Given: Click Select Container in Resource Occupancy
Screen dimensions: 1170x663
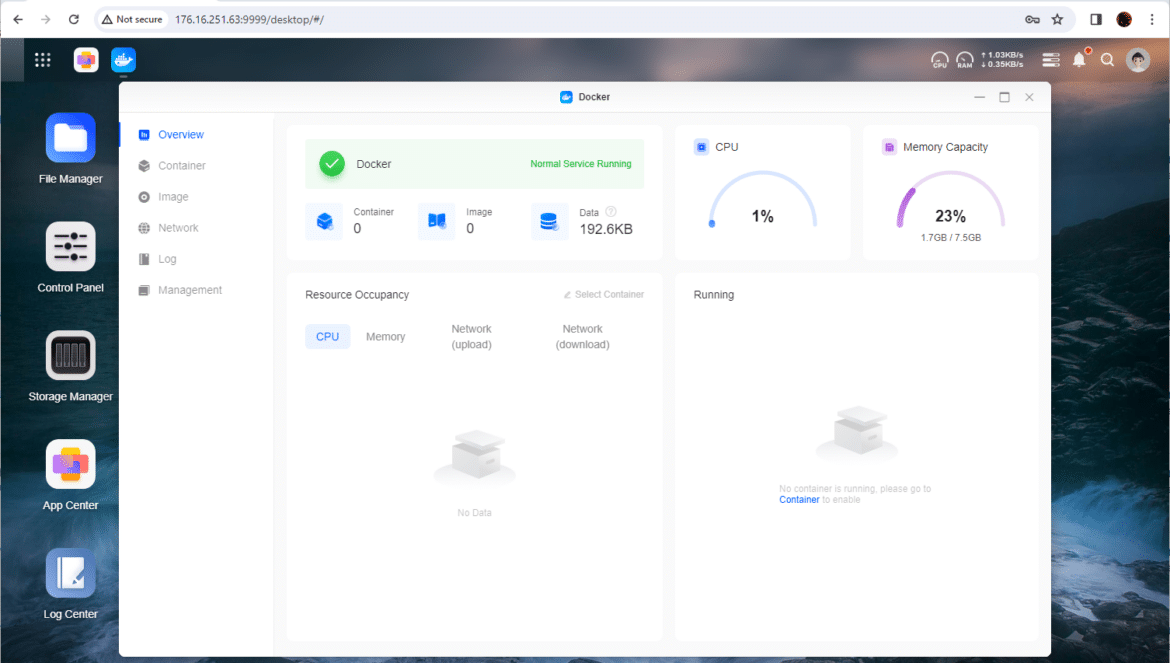Looking at the screenshot, I should tap(604, 295).
